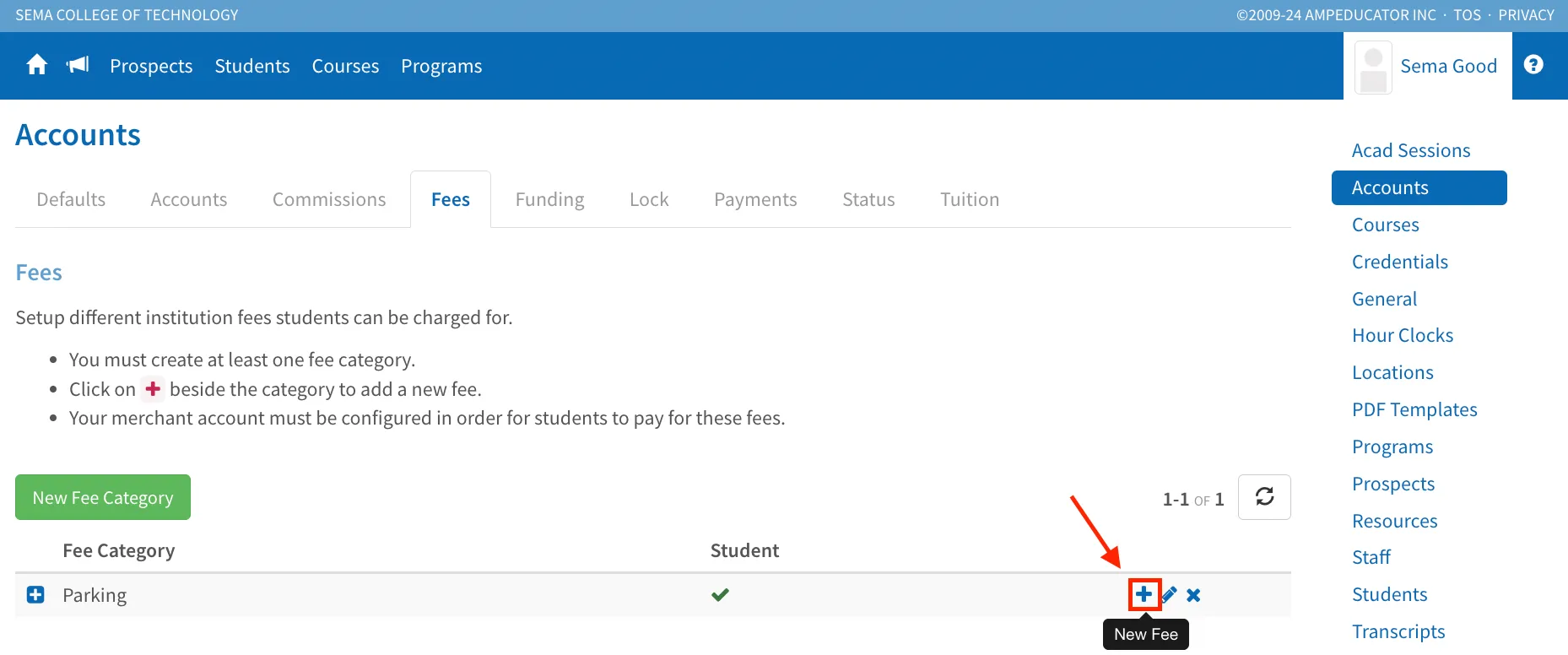
Task: Switch to the Lock tab
Action: point(649,199)
